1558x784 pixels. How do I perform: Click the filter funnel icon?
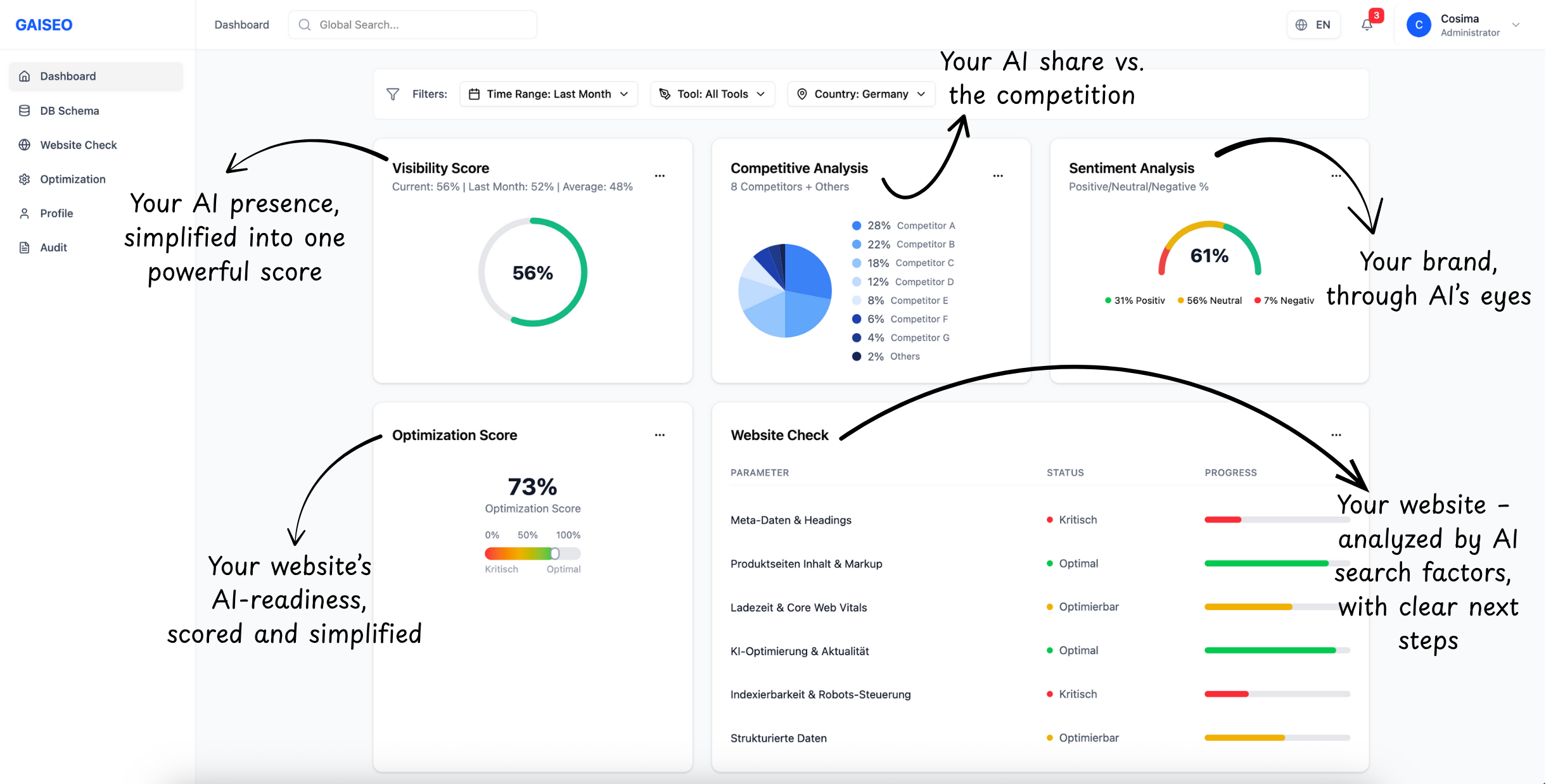coord(393,94)
